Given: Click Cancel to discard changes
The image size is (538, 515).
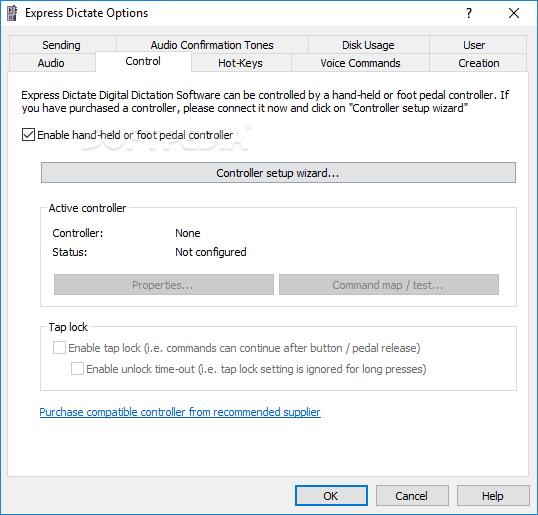Looking at the screenshot, I should point(412,495).
